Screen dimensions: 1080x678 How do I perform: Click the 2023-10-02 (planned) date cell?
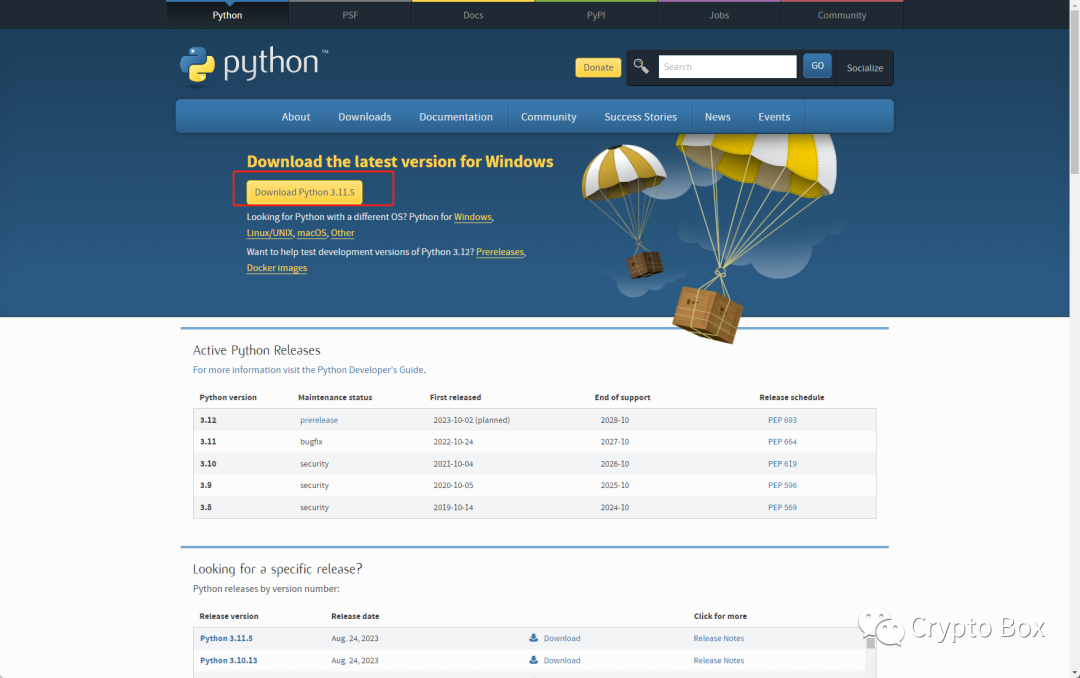(472, 420)
